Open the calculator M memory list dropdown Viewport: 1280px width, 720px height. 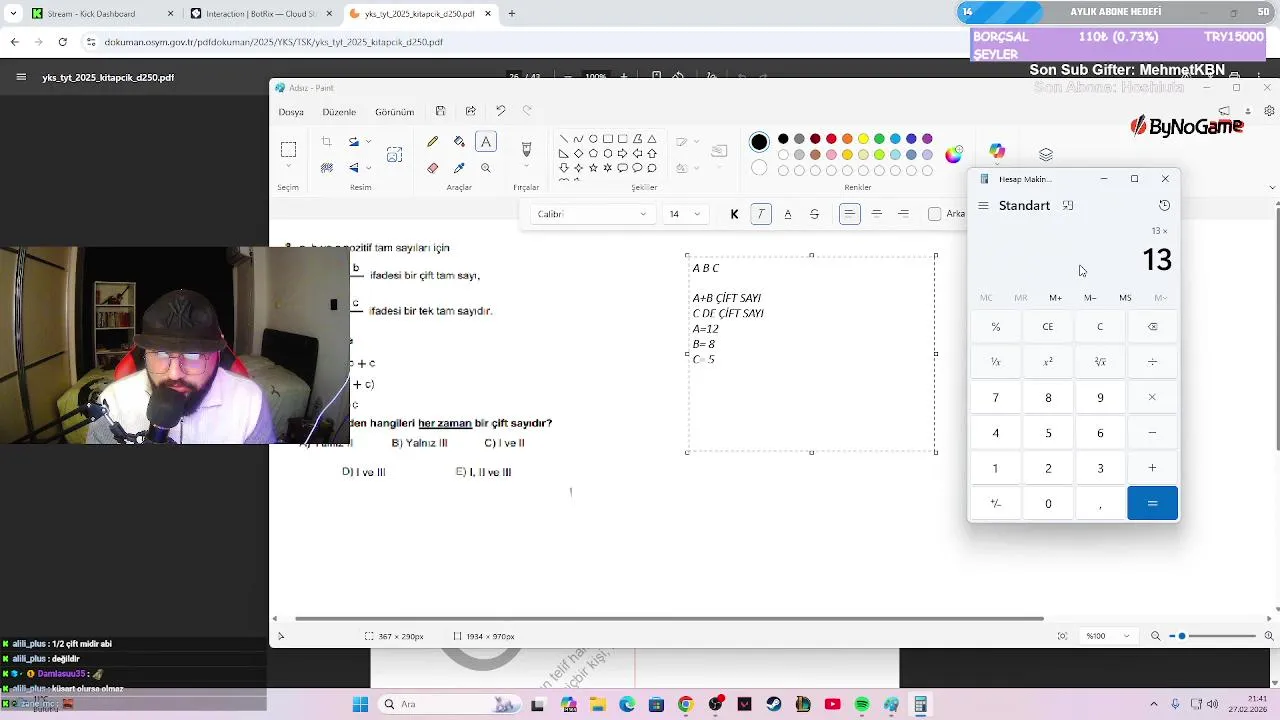point(1160,298)
